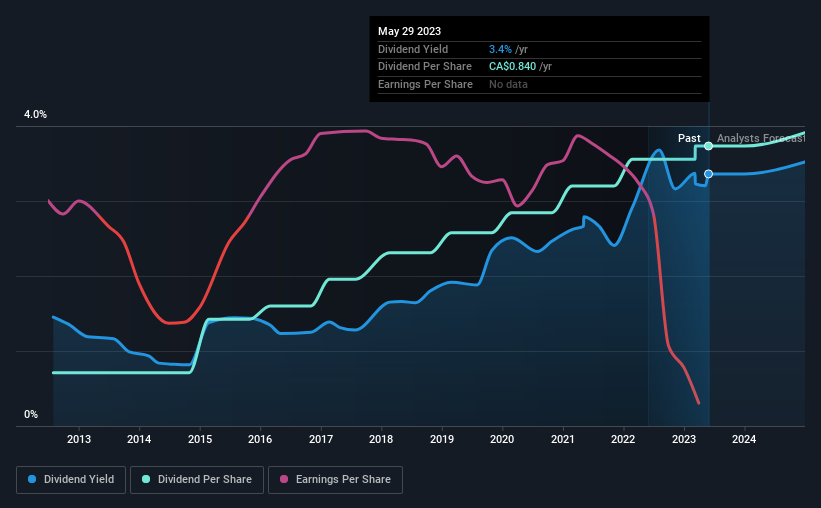Click the 2016 x-axis label
This screenshot has width=821, height=508.
point(260,439)
